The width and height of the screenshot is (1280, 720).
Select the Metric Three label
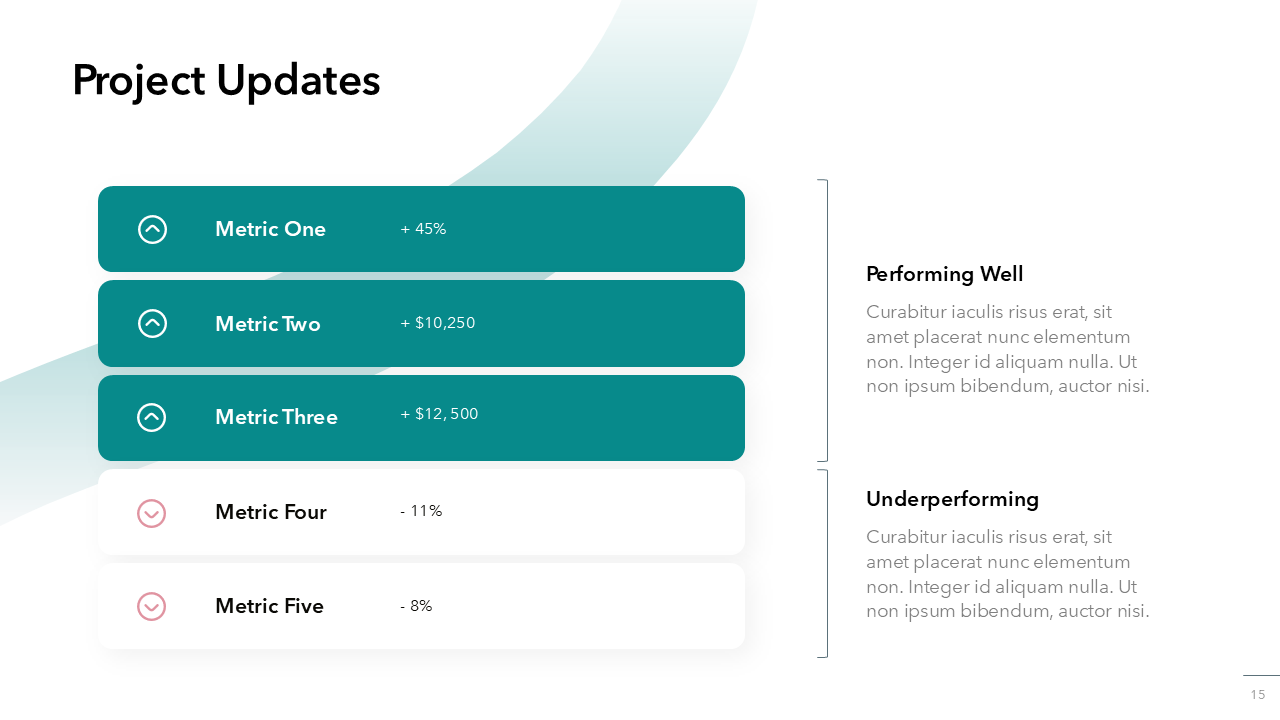(276, 417)
